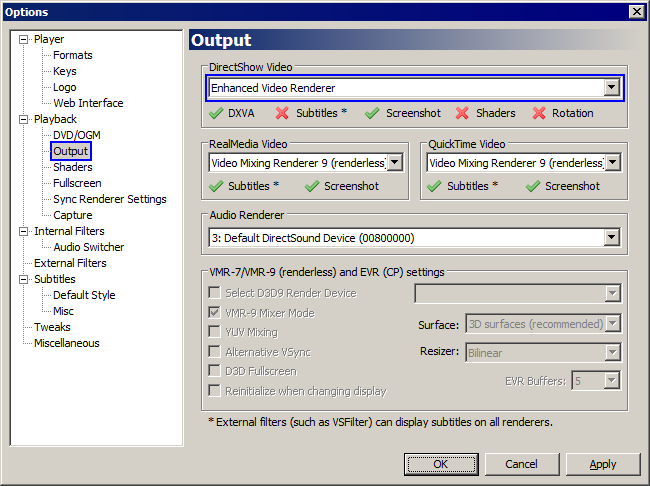Open the Keys settings page

65,71
